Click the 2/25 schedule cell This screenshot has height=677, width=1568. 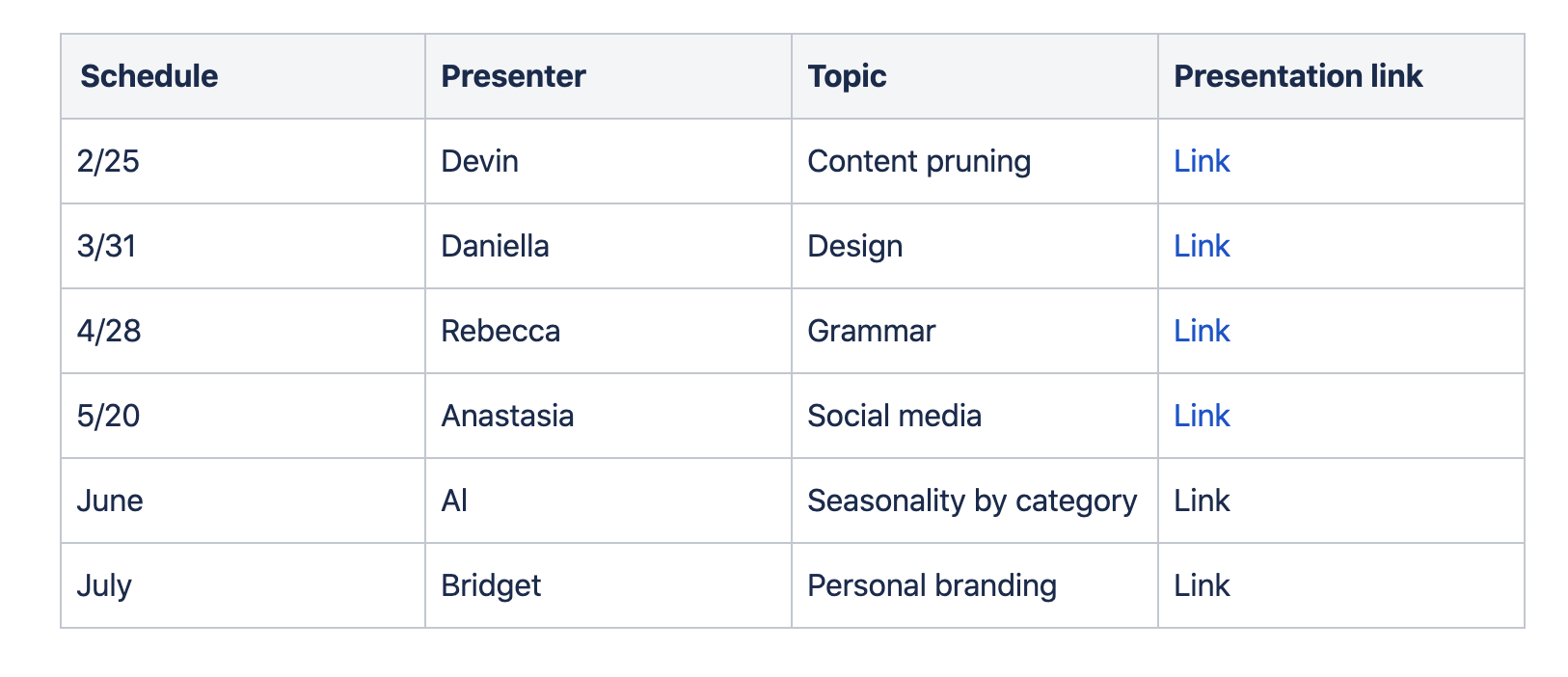point(108,161)
